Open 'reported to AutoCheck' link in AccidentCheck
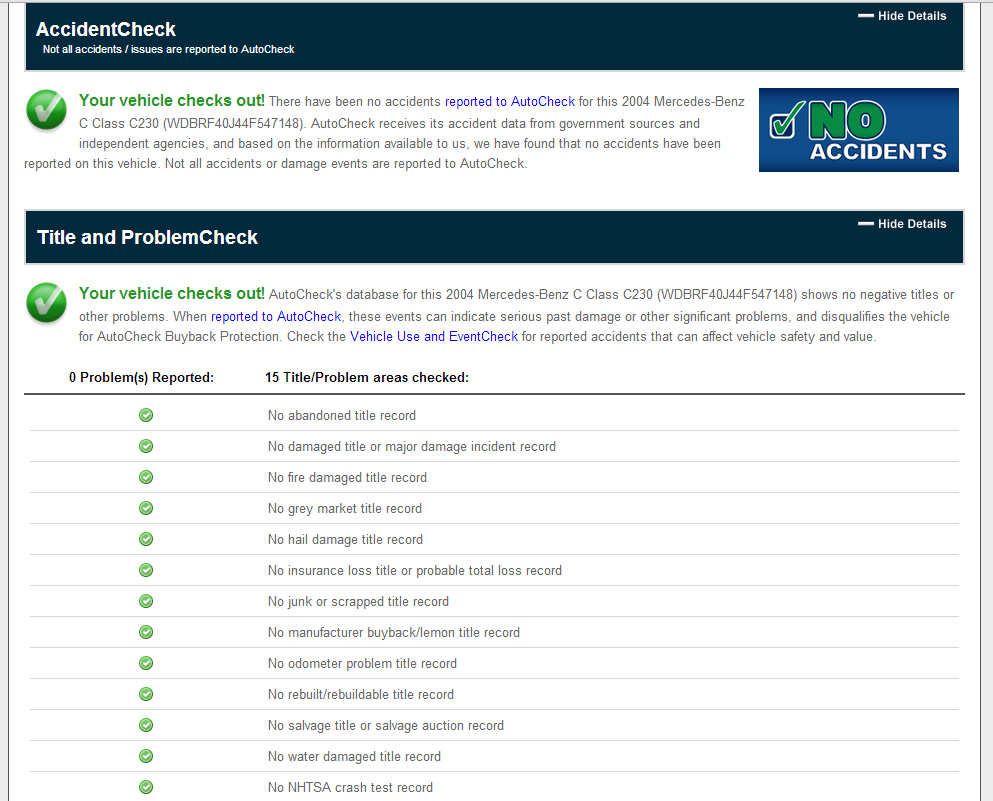This screenshot has width=993, height=801. pyautogui.click(x=510, y=101)
